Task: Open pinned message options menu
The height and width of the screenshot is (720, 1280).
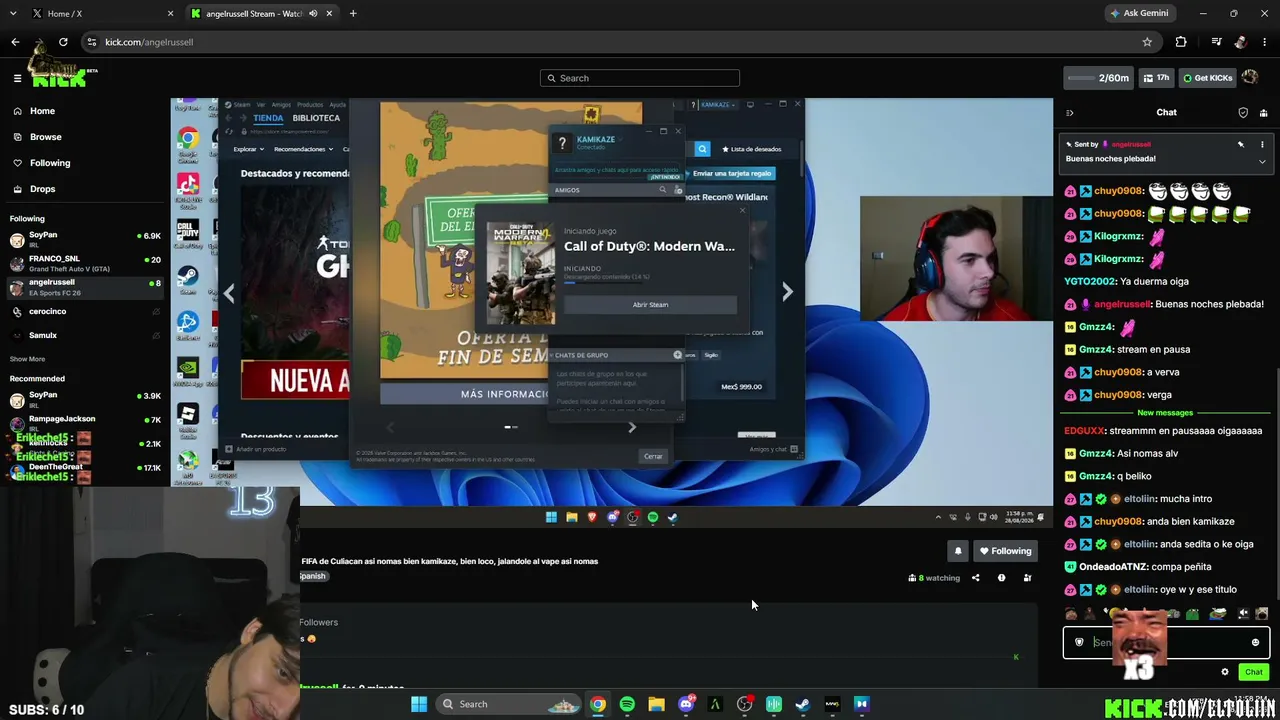Action: click(x=1262, y=144)
